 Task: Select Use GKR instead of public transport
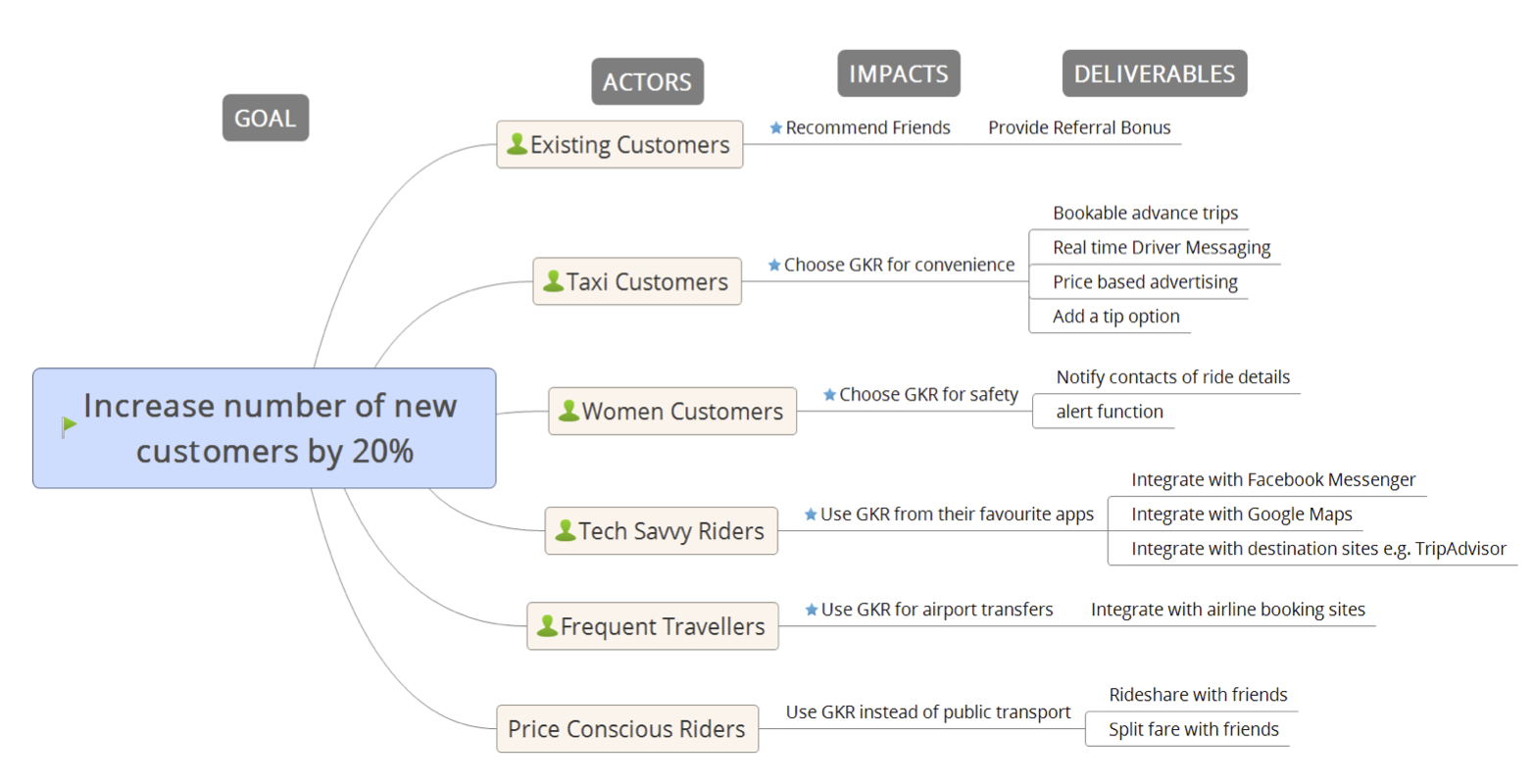pyautogui.click(x=928, y=712)
